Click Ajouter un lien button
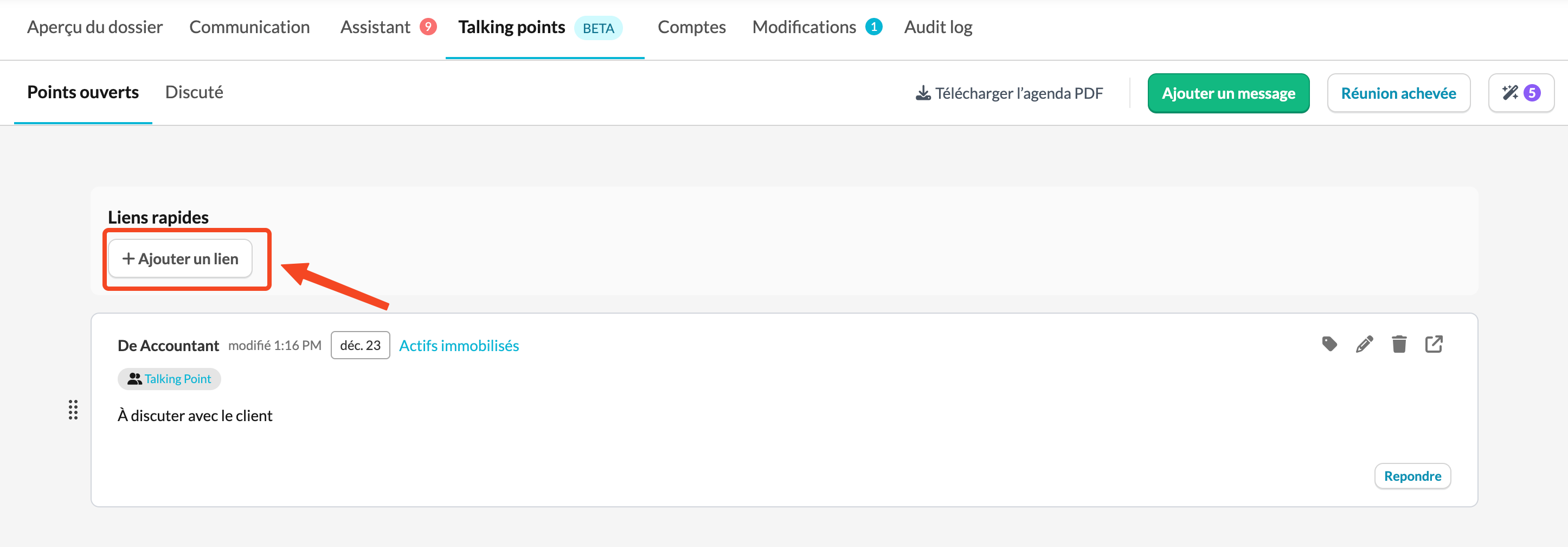1568x547 pixels. click(x=180, y=259)
